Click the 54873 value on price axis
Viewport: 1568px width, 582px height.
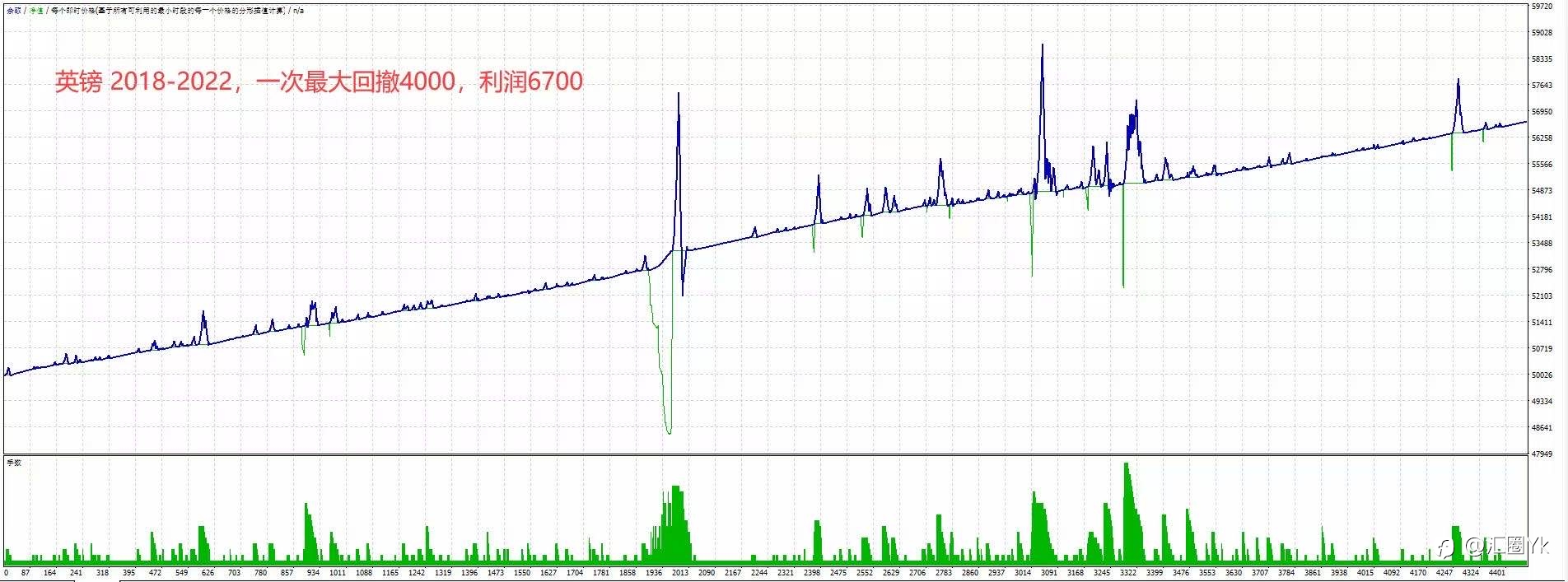[x=1542, y=191]
